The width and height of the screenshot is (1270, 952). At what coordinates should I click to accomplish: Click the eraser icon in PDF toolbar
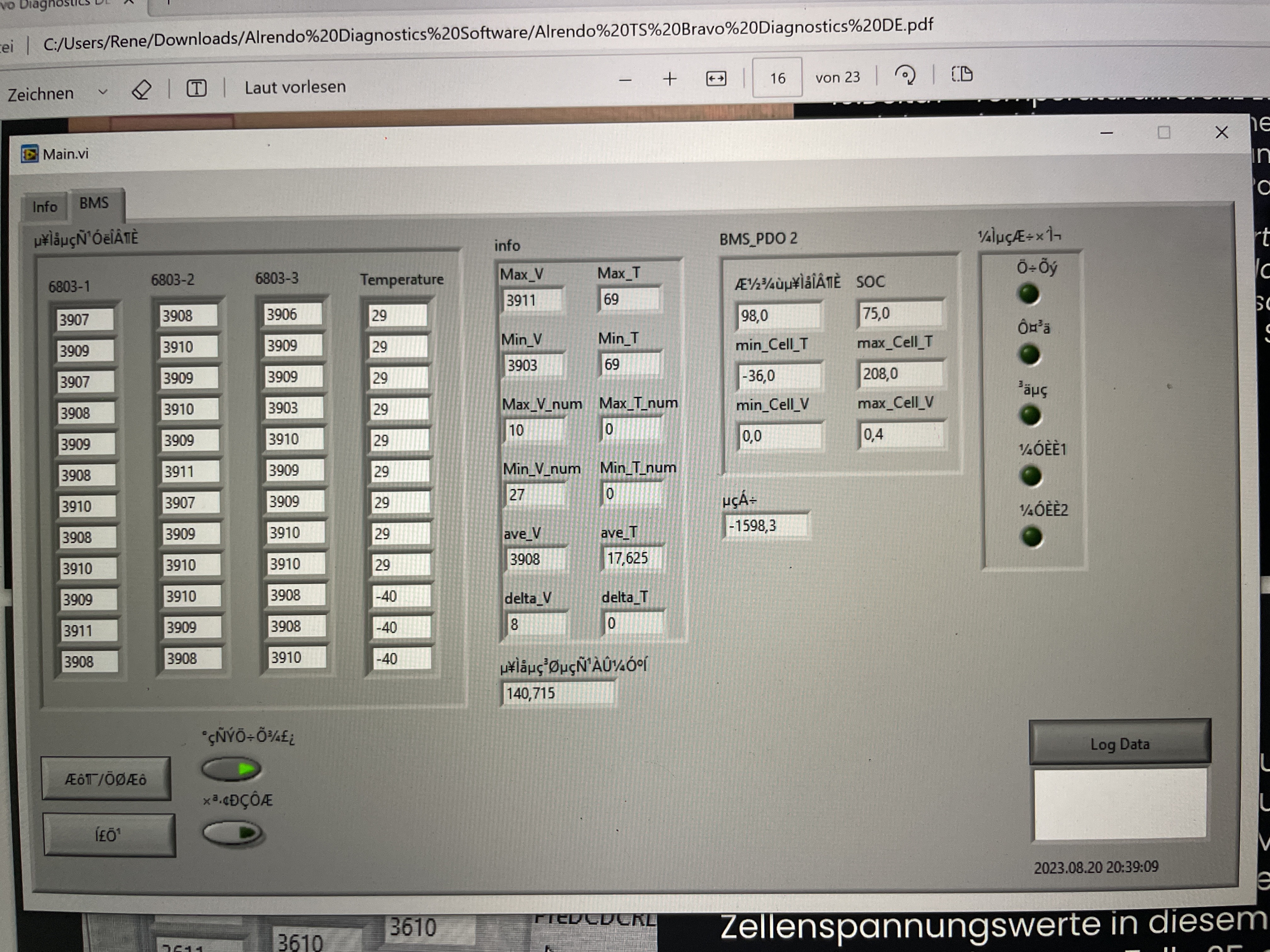pos(141,90)
